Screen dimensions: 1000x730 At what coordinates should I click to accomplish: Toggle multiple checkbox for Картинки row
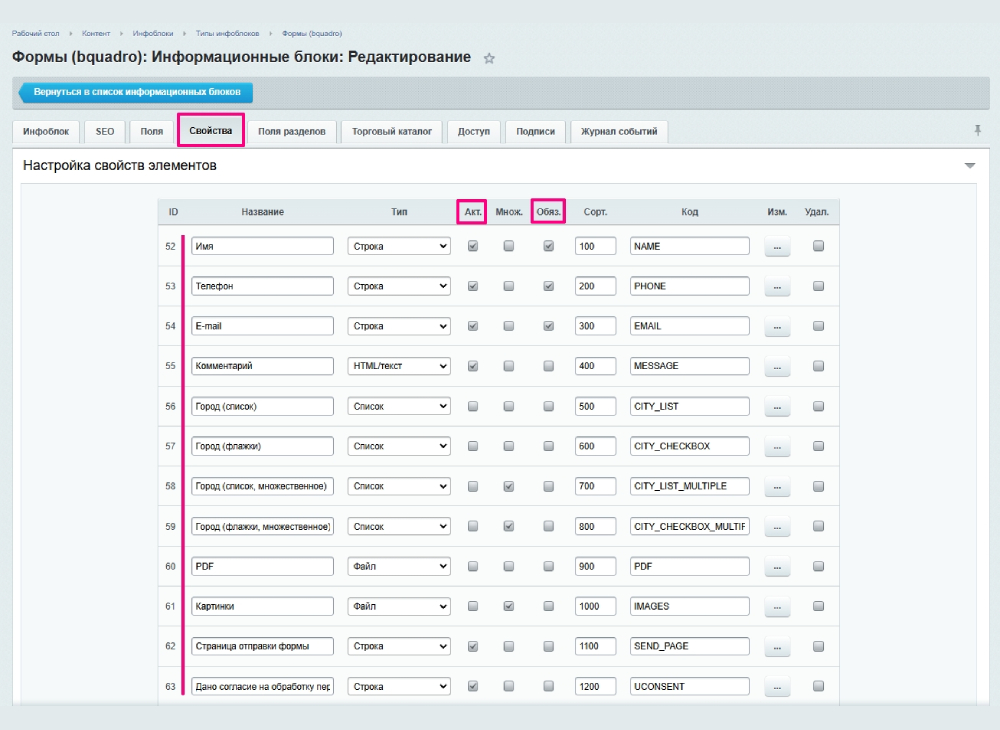[508, 606]
